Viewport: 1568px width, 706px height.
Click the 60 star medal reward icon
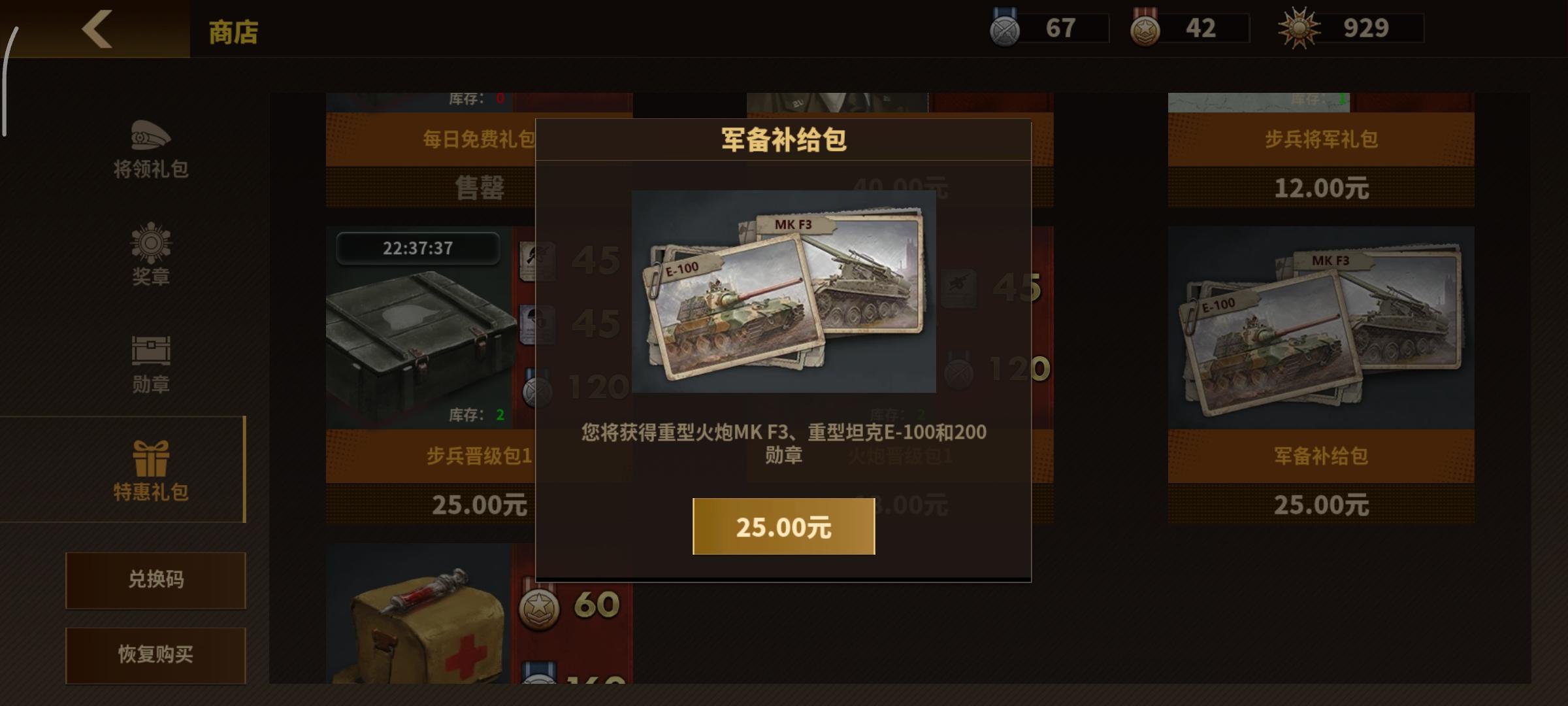tap(539, 608)
